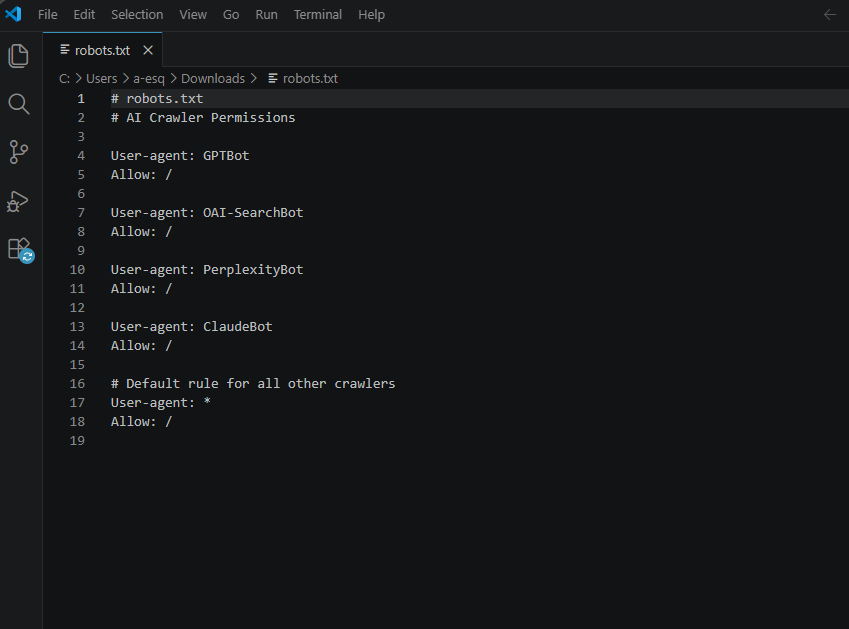
Task: Click '# Default rule for all other crawlers'
Action: 253,384
